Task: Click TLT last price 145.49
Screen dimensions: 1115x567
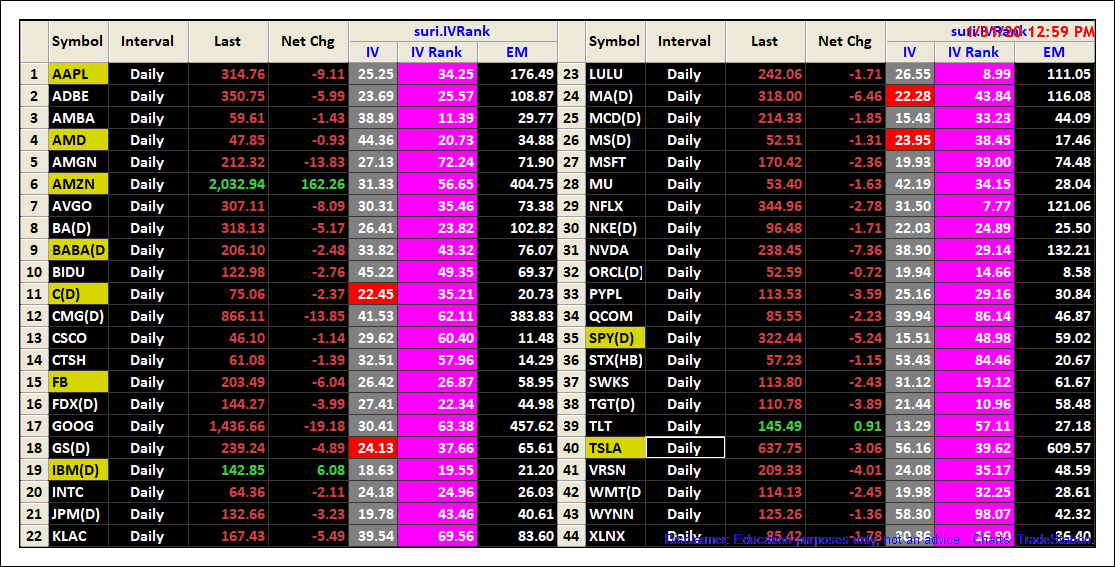Action: 765,427
